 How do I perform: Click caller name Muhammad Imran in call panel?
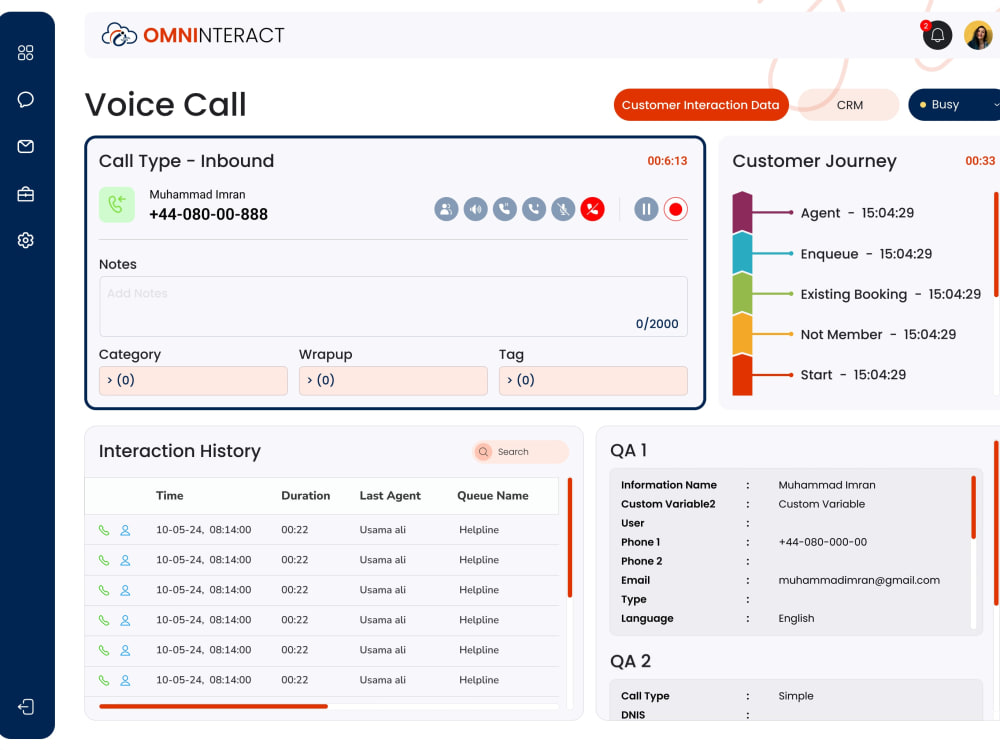click(197, 195)
